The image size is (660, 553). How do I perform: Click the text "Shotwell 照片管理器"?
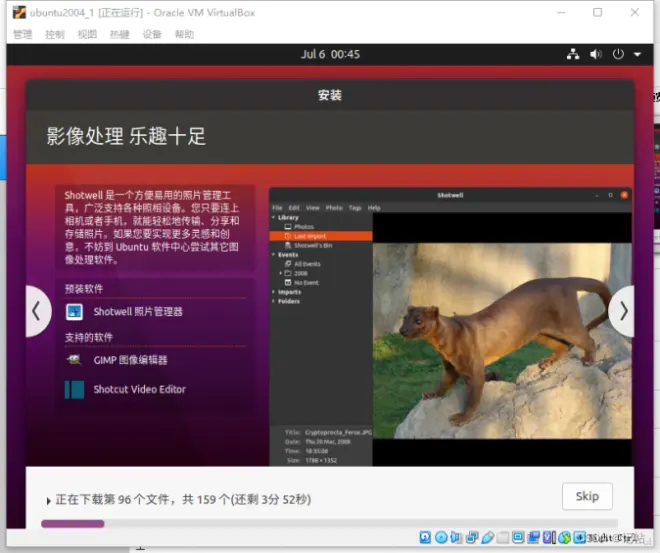tap(138, 312)
